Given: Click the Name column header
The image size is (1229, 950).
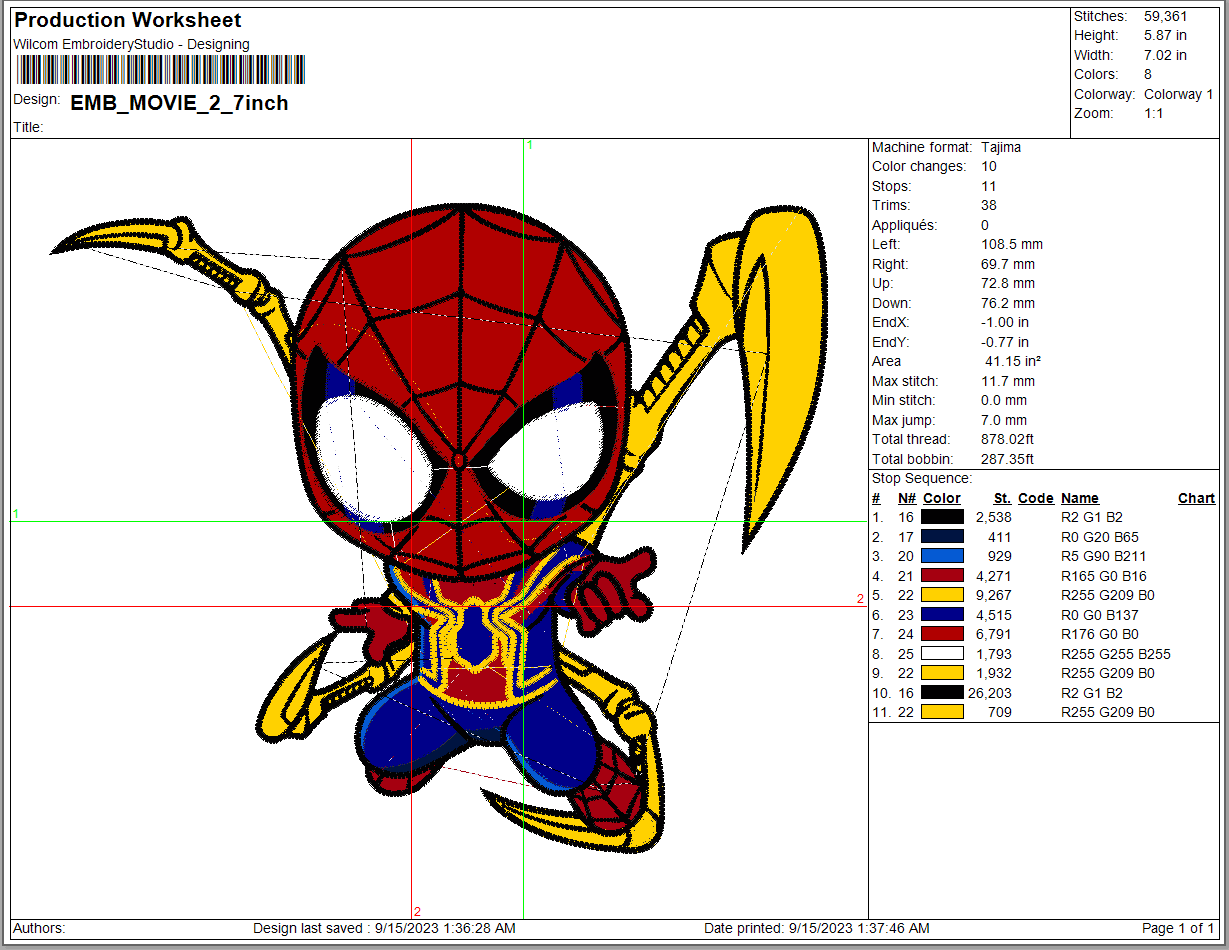Looking at the screenshot, I should [x=1079, y=498].
